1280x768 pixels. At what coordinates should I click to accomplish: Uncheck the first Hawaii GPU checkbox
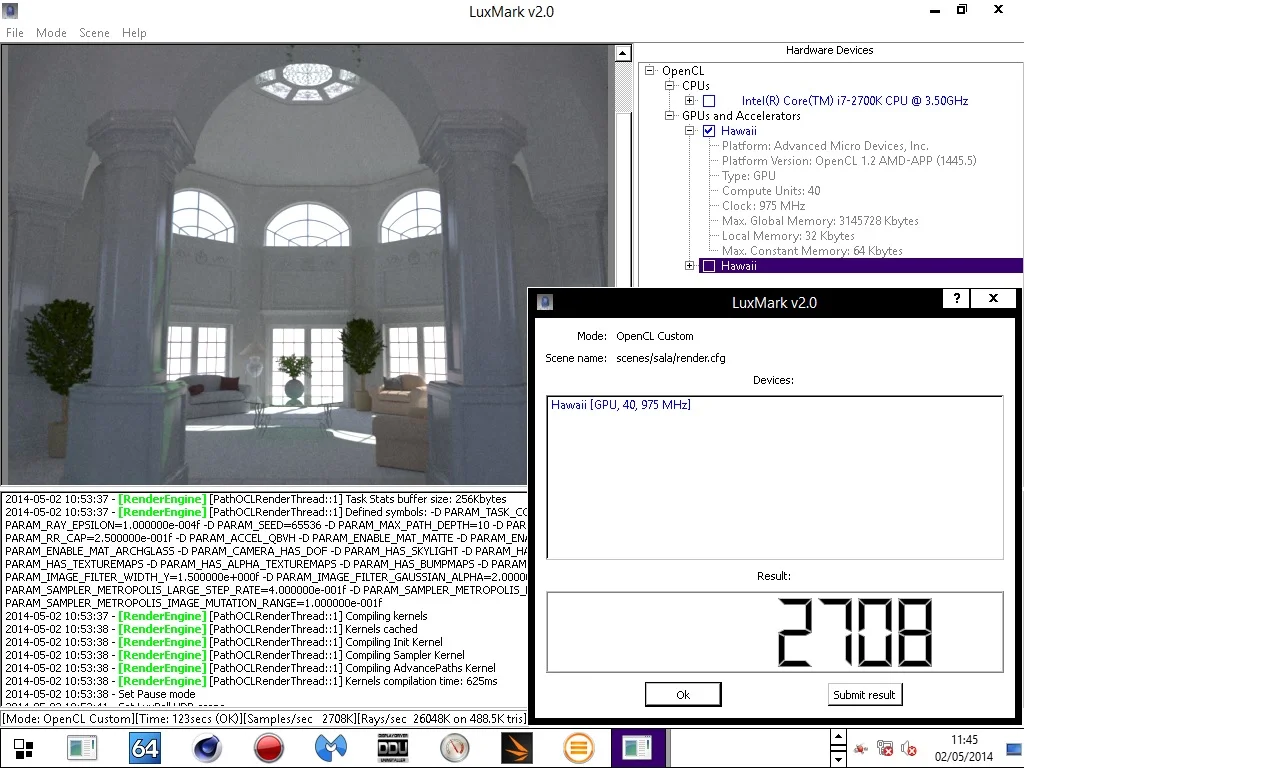tap(709, 131)
